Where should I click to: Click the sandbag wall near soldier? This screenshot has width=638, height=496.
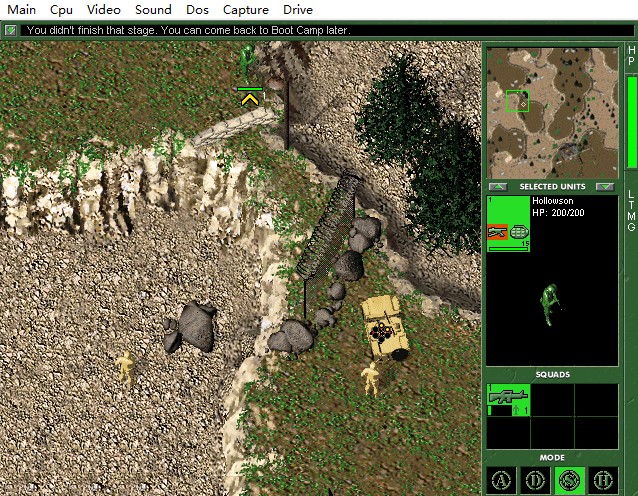[x=234, y=126]
